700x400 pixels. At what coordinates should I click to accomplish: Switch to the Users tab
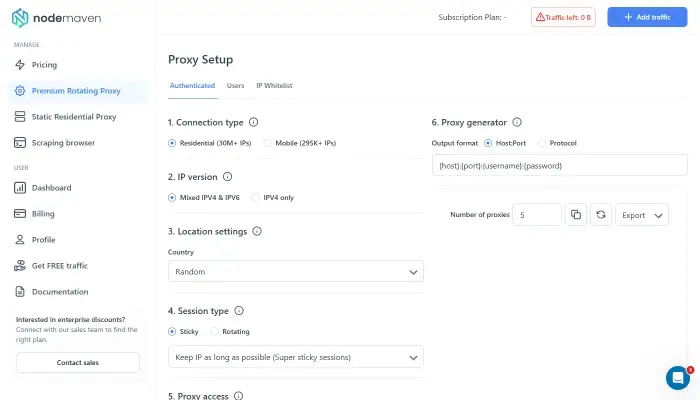(x=235, y=86)
